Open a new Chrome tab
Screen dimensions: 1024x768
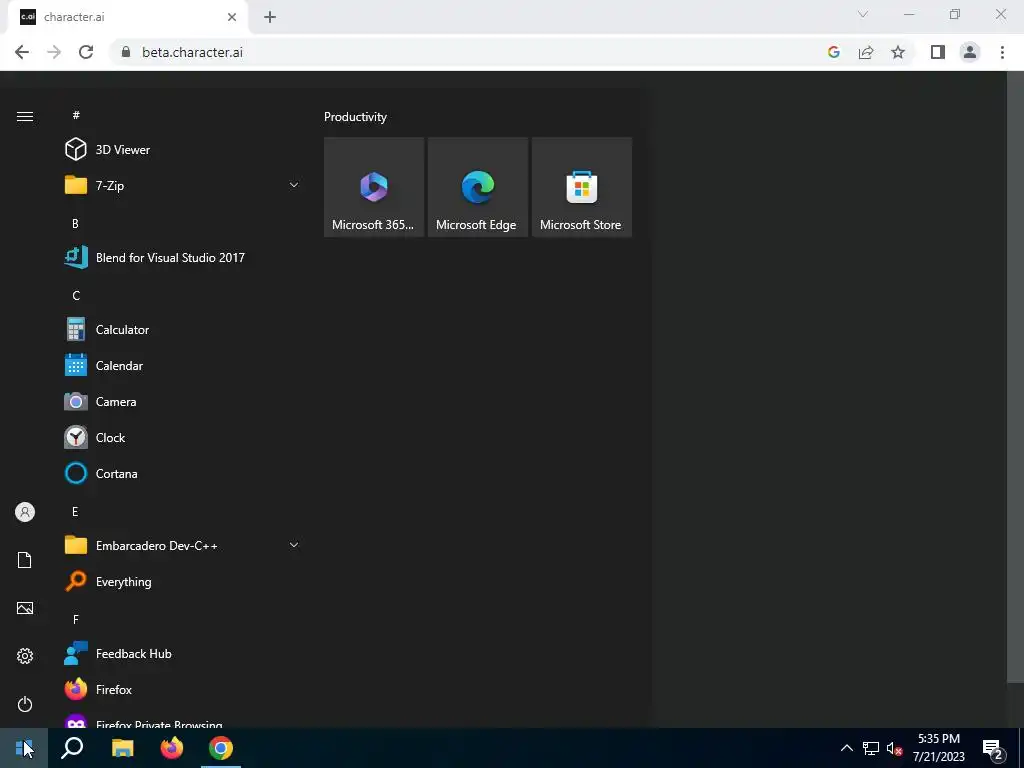pyautogui.click(x=270, y=17)
